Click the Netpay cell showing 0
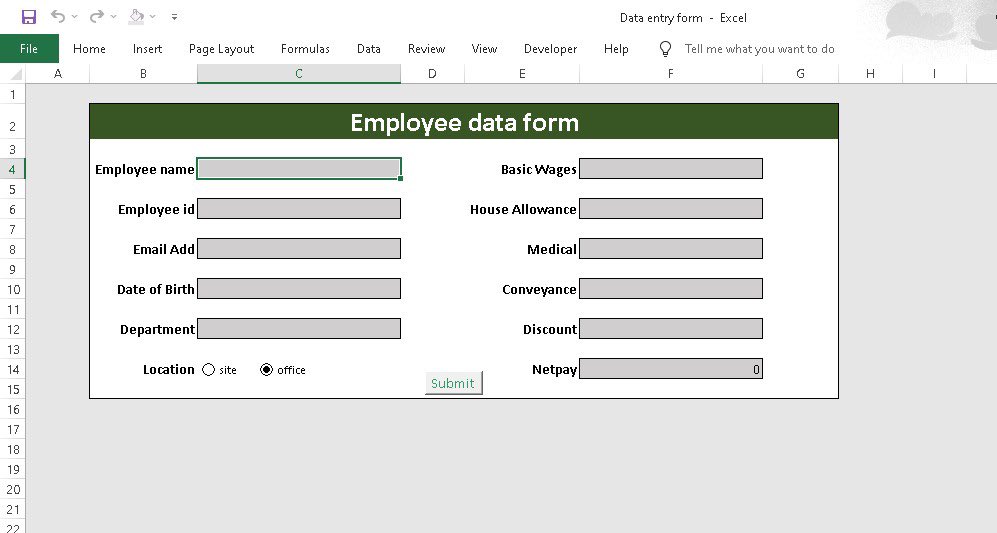Image resolution: width=997 pixels, height=533 pixels. pos(671,369)
